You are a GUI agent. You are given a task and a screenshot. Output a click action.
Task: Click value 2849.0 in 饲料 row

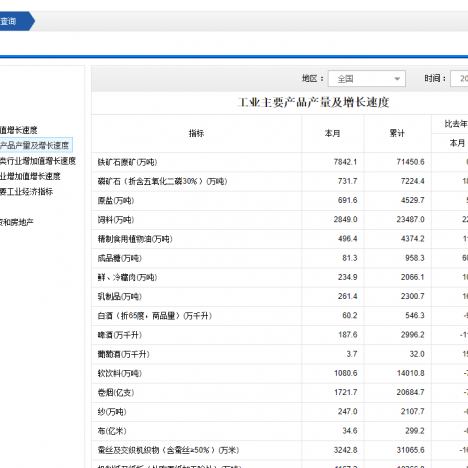tap(345, 220)
